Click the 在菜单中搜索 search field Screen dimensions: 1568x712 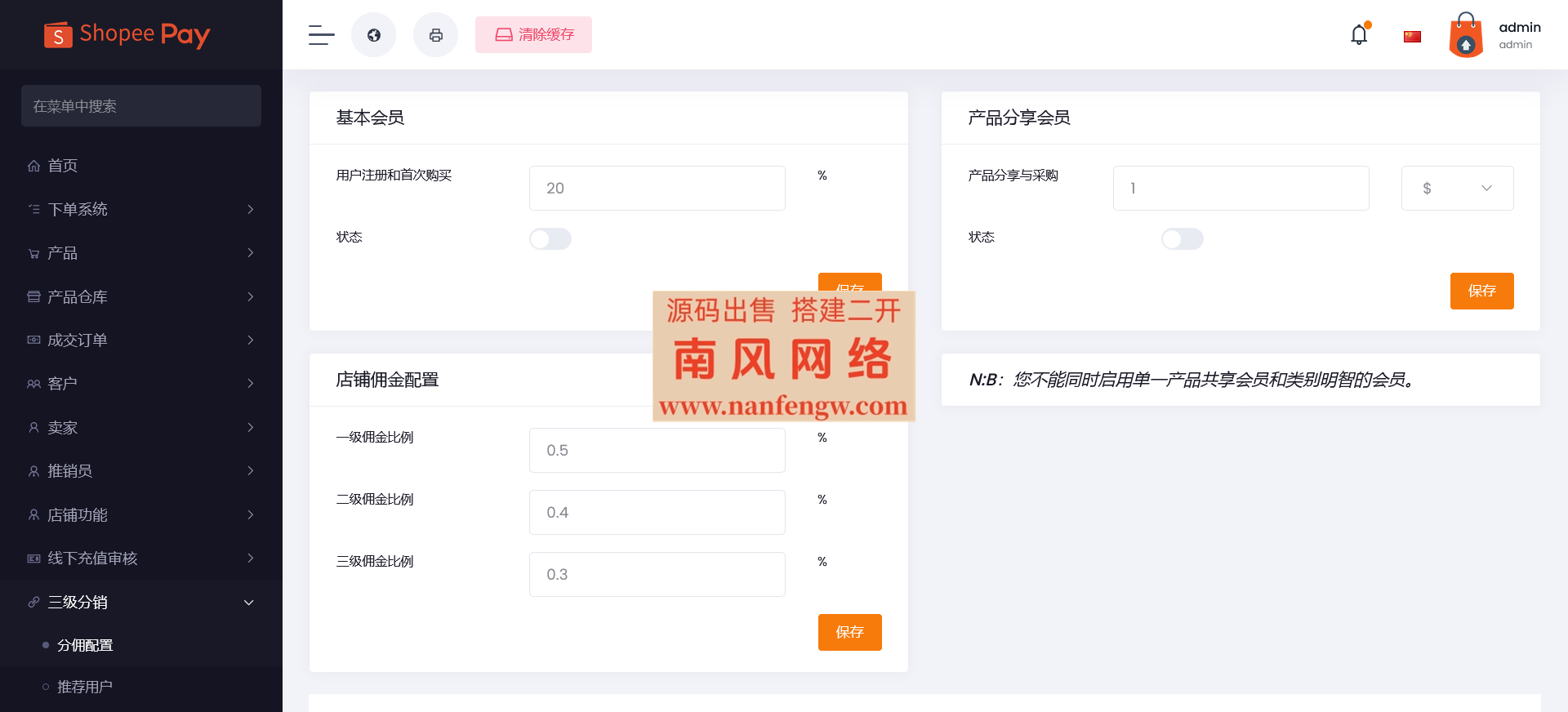[x=141, y=106]
